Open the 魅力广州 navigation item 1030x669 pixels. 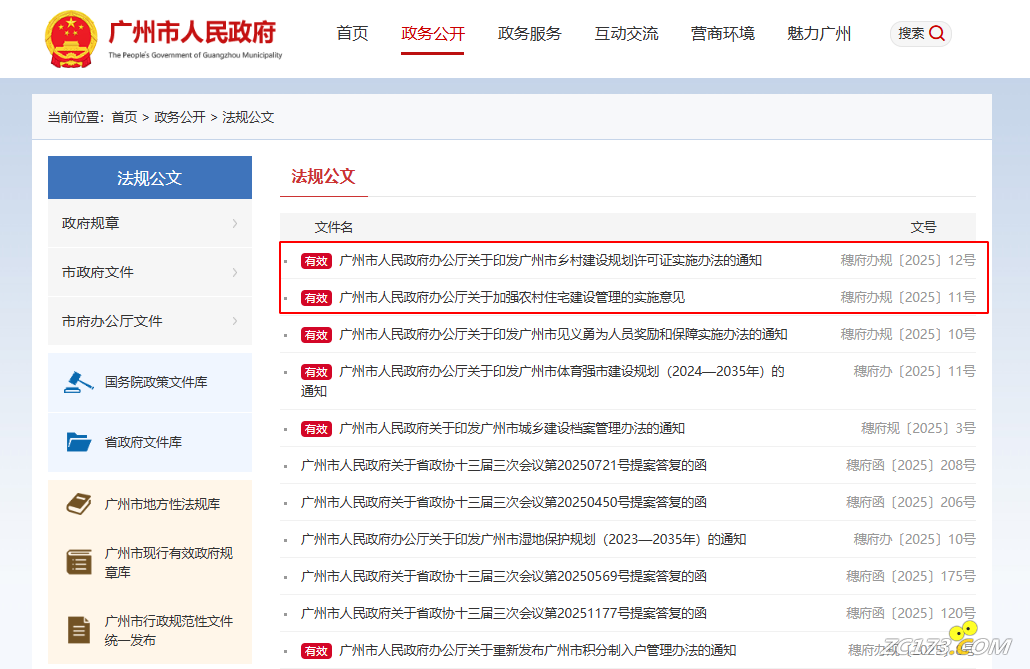click(x=819, y=34)
